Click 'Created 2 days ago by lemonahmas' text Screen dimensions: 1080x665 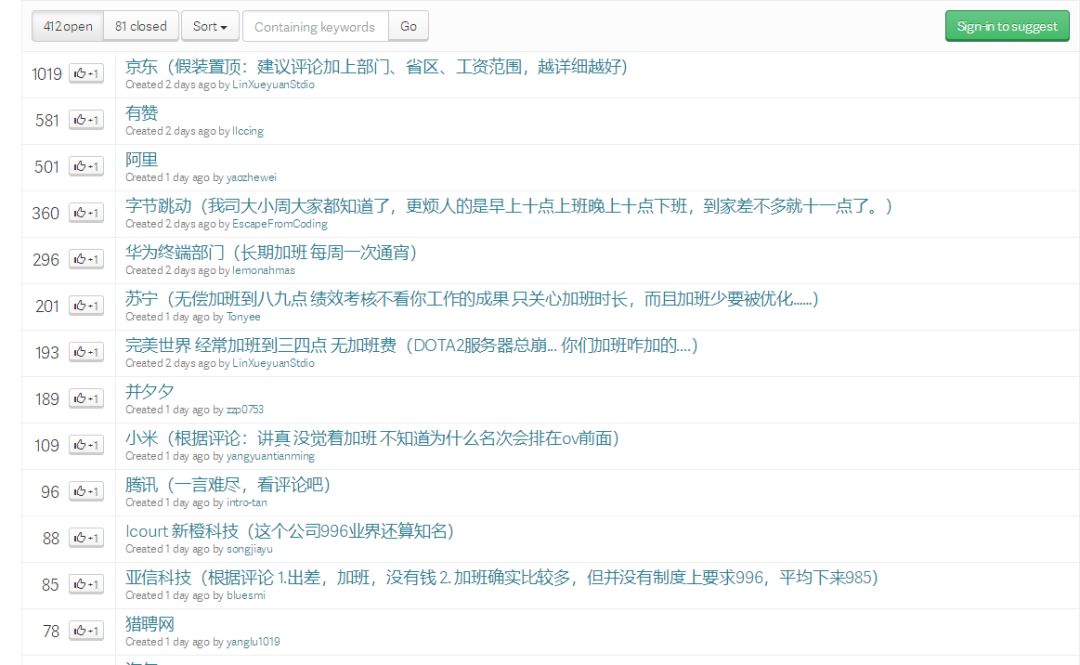pos(210,270)
